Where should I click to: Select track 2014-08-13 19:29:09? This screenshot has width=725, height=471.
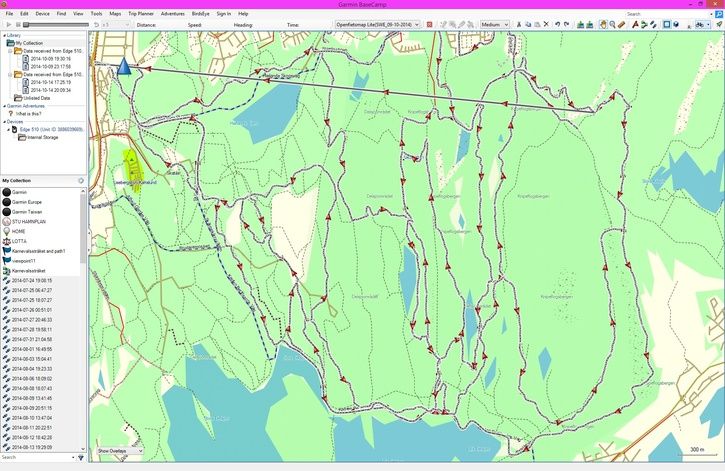pos(31,447)
